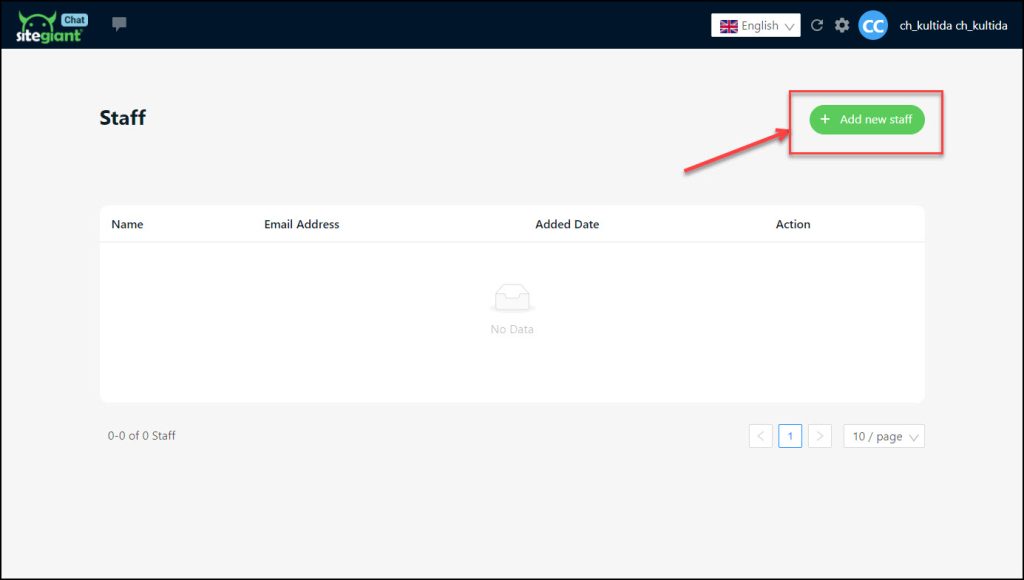Click the Add new staff button
Viewport: 1024px width, 580px height.
point(867,120)
